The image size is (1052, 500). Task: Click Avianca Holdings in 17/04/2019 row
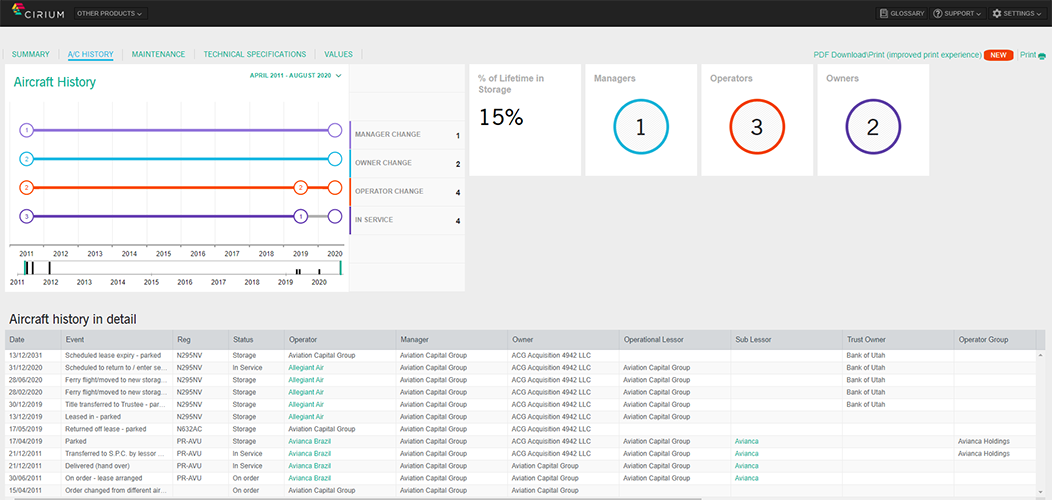coord(984,442)
